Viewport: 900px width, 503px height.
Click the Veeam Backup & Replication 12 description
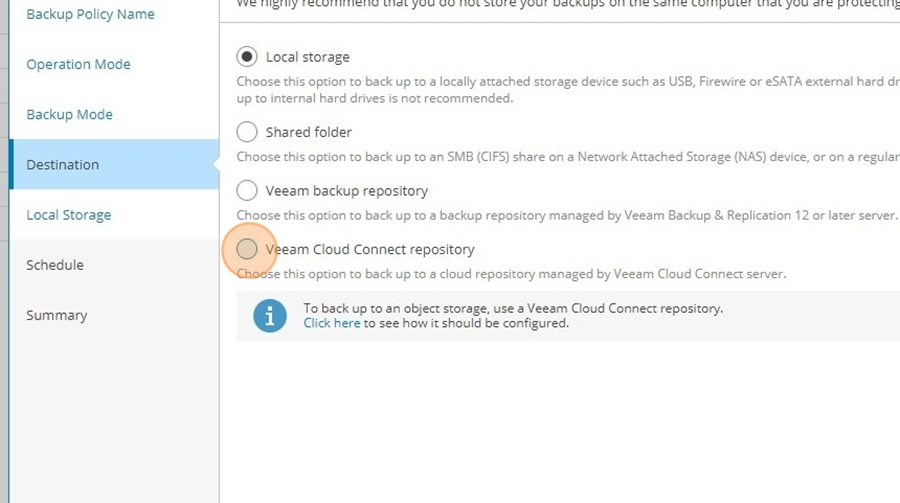567,215
